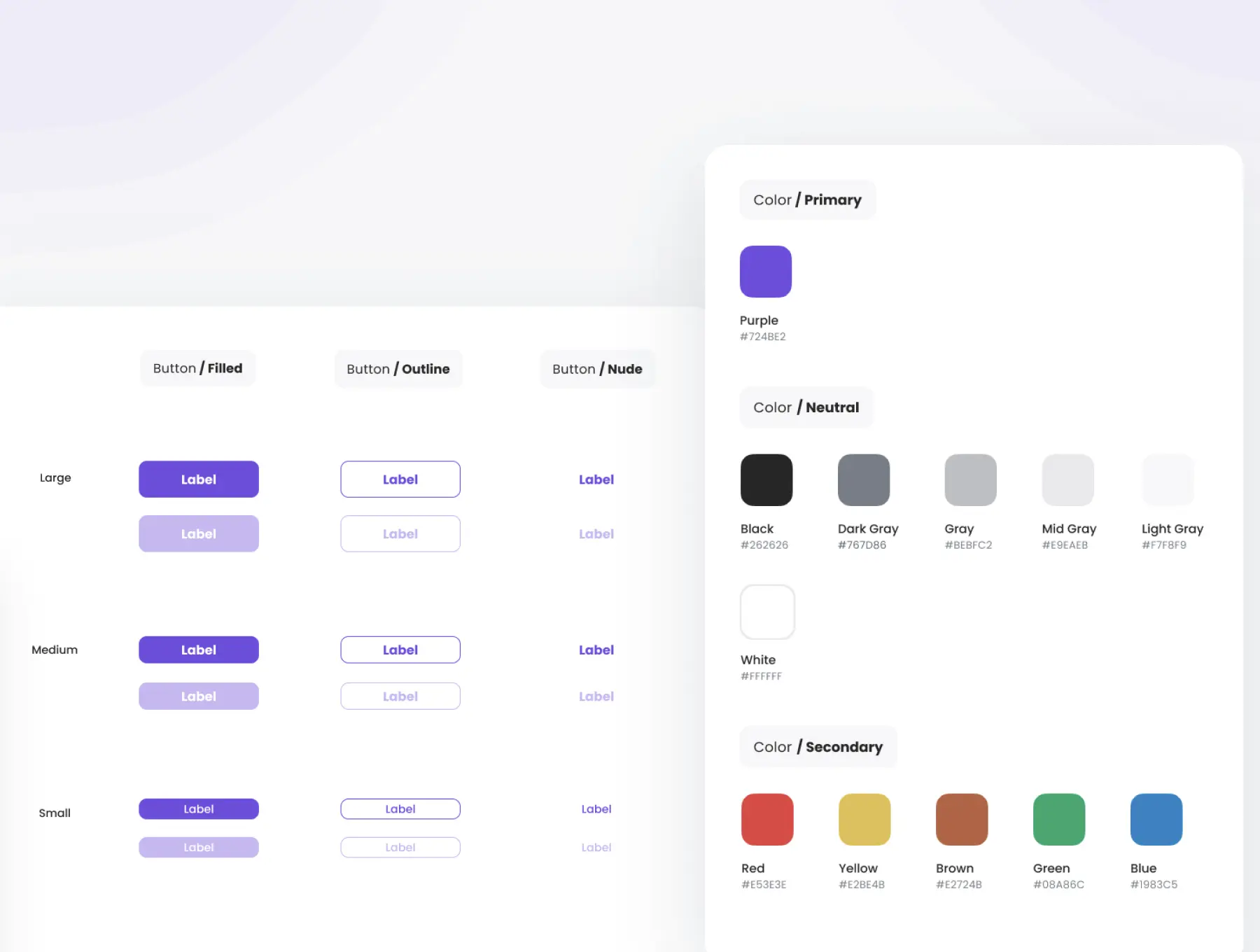
Task: Pick the Yellow color swatch
Action: [864, 819]
